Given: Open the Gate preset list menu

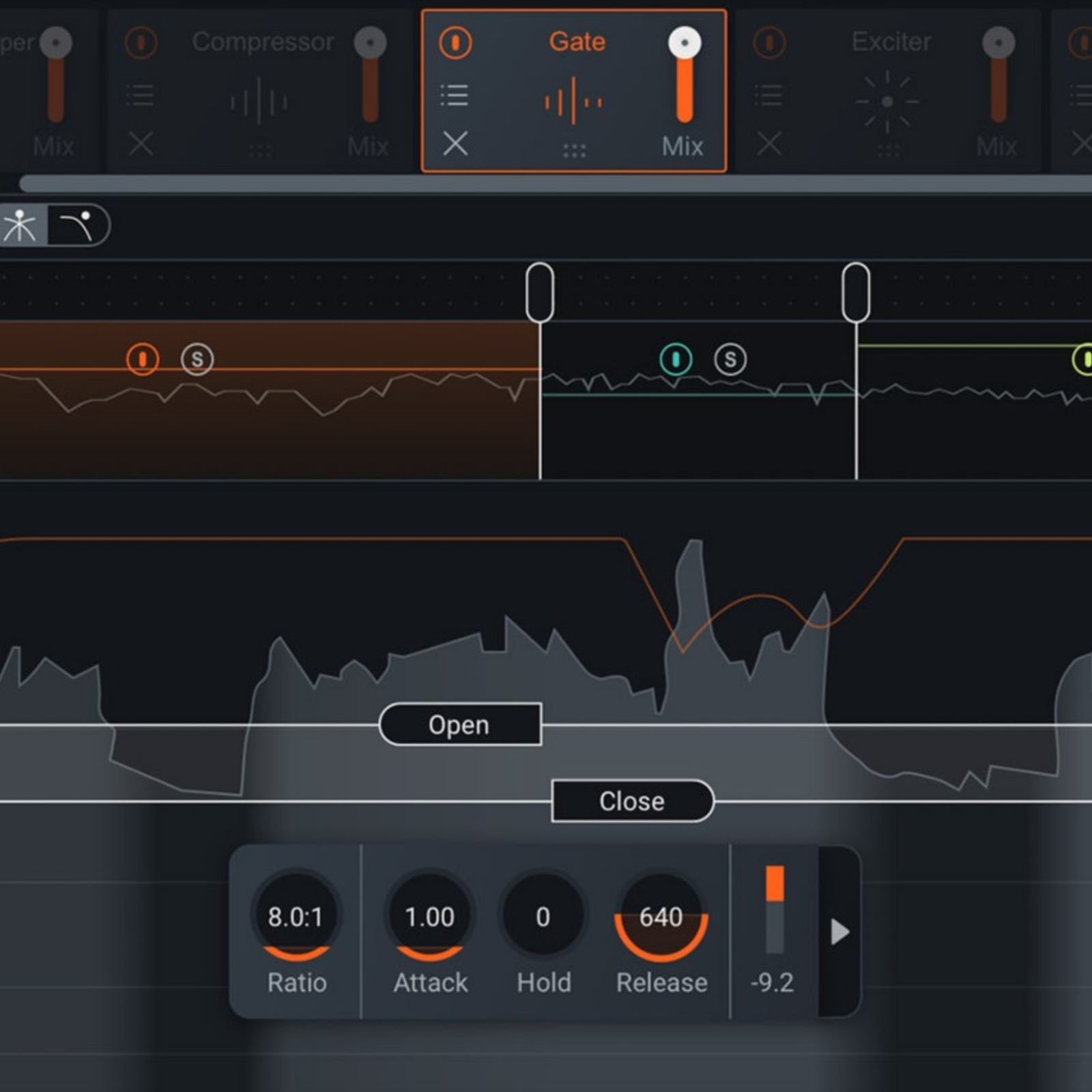Looking at the screenshot, I should [456, 96].
